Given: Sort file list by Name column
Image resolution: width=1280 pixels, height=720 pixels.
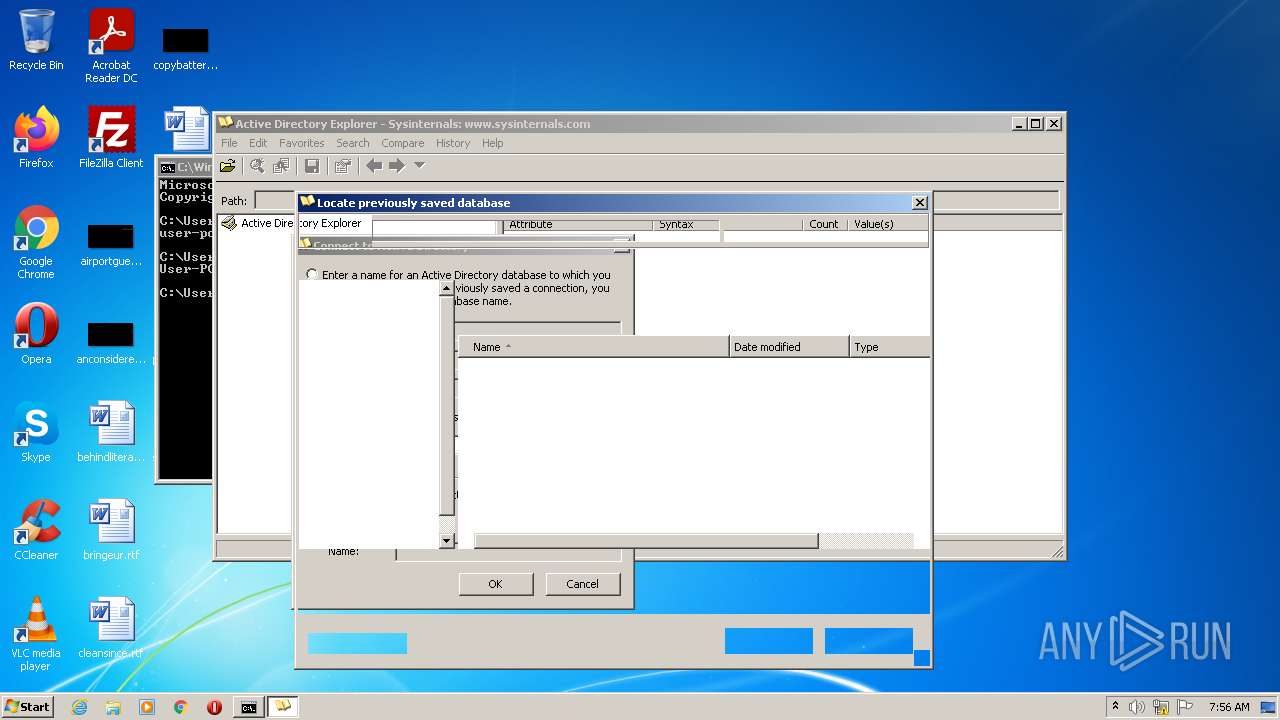Looking at the screenshot, I should 593,347.
